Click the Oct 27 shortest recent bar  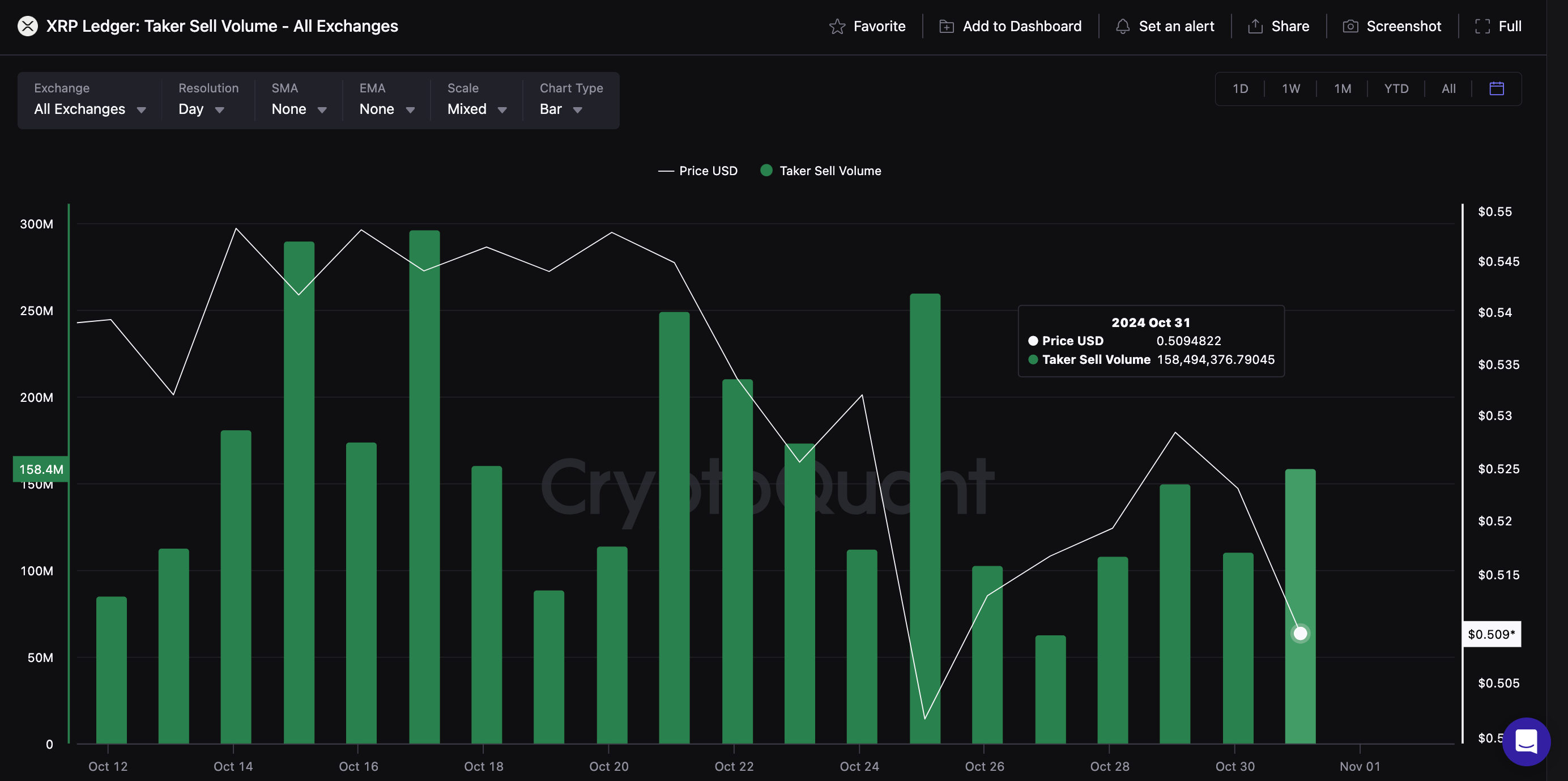click(1051, 690)
